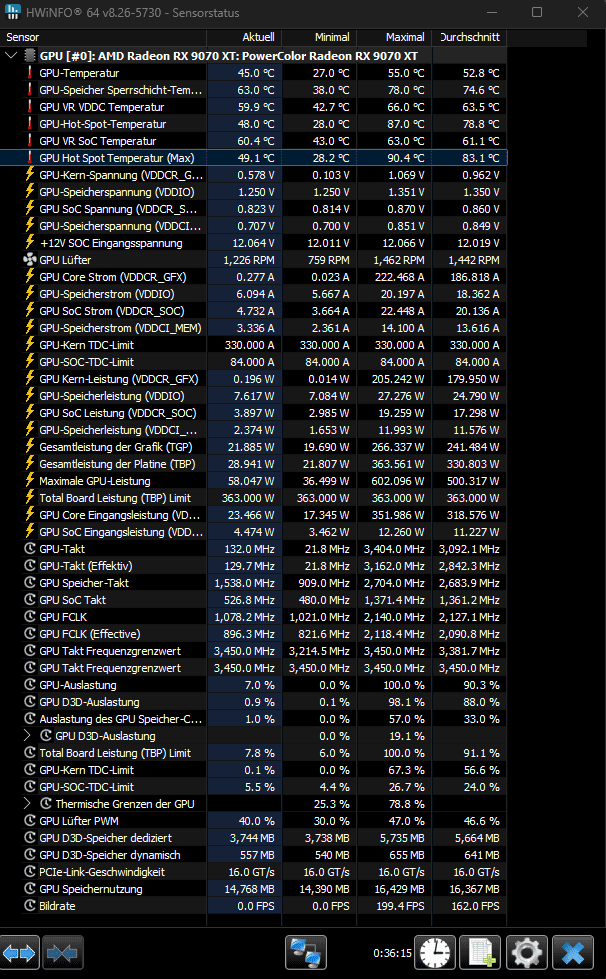Click clock icon beside GPU Lüfter PWM
This screenshot has width=606, height=979.
click(x=29, y=820)
